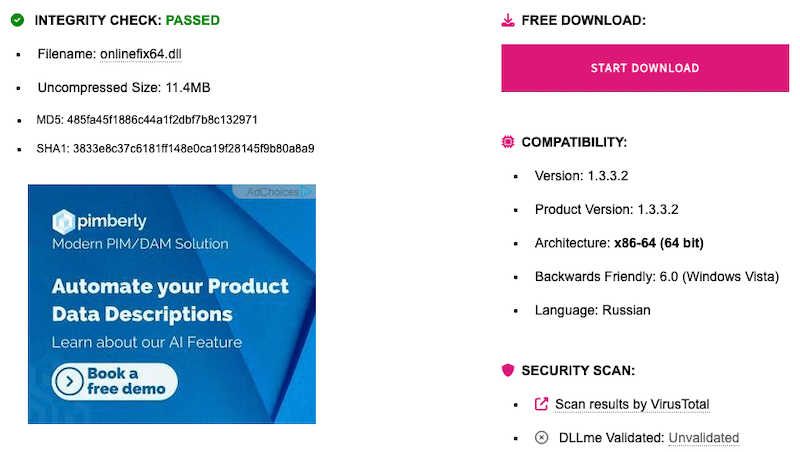Select the MD5 hash value
Image resolution: width=800 pixels, height=452 pixels.
[x=162, y=120]
